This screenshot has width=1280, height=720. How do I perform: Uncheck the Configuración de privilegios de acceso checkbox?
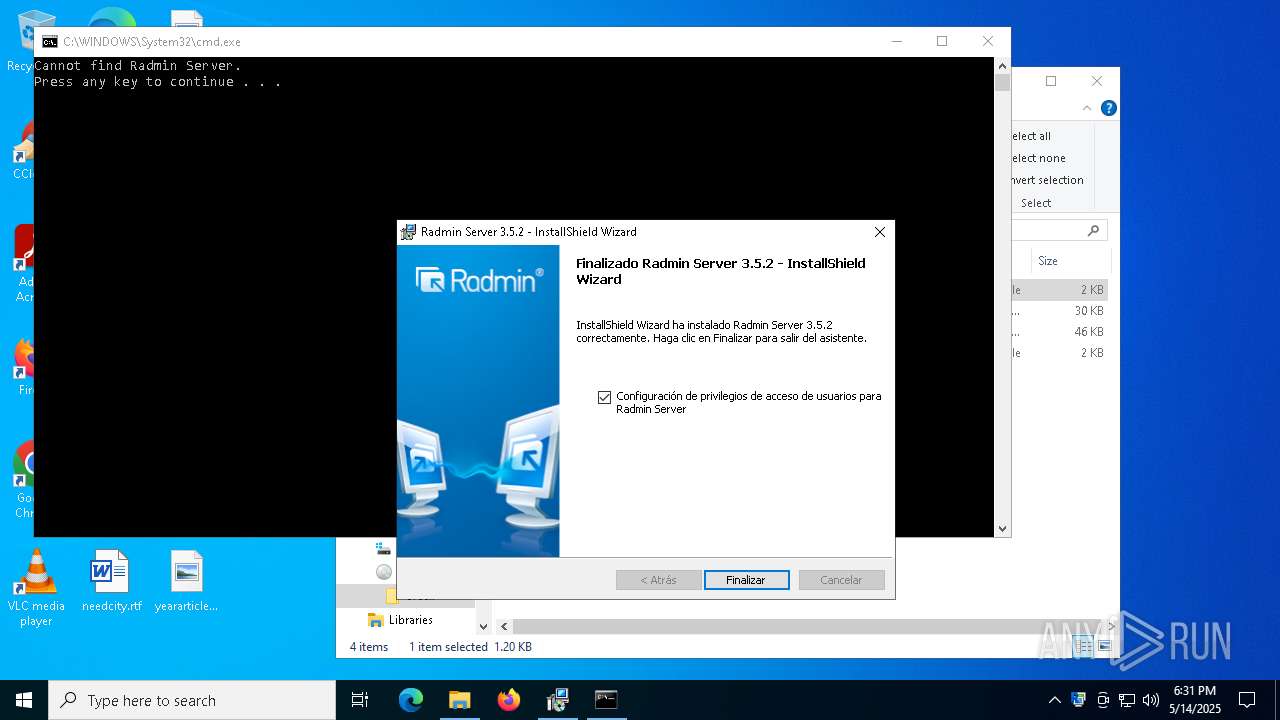[x=604, y=397]
